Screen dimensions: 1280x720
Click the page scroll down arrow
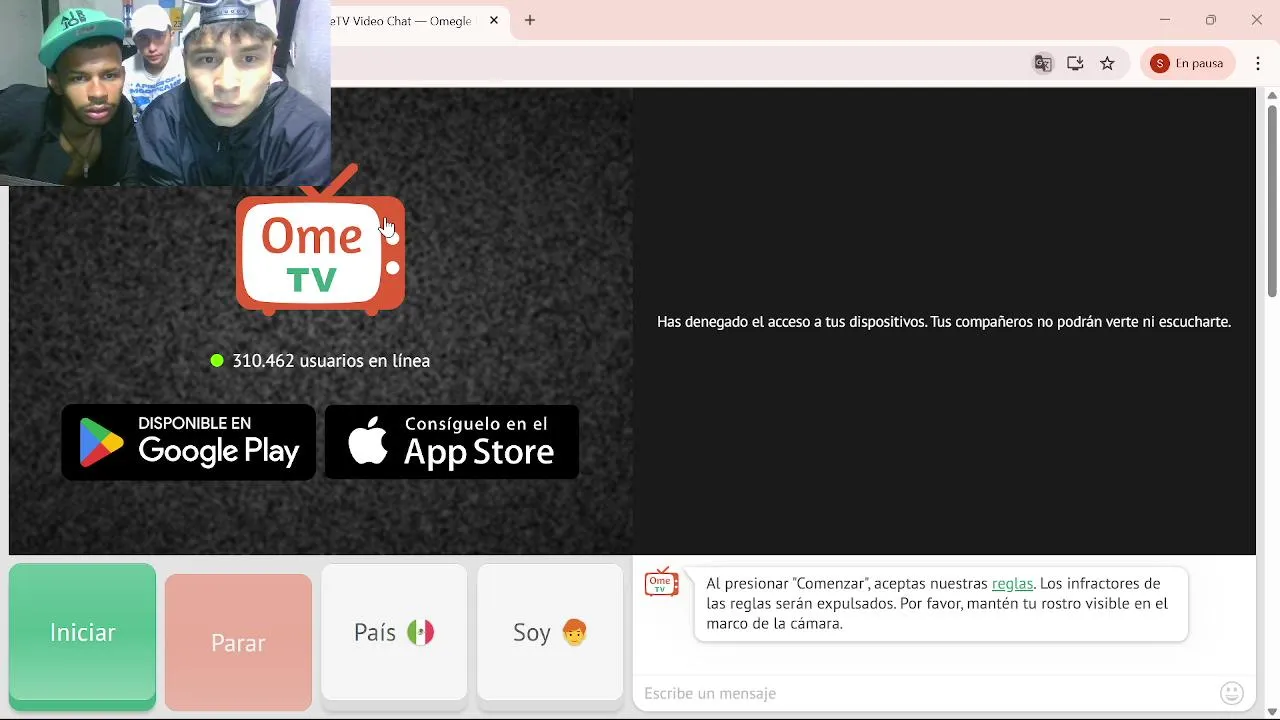pos(1272,712)
